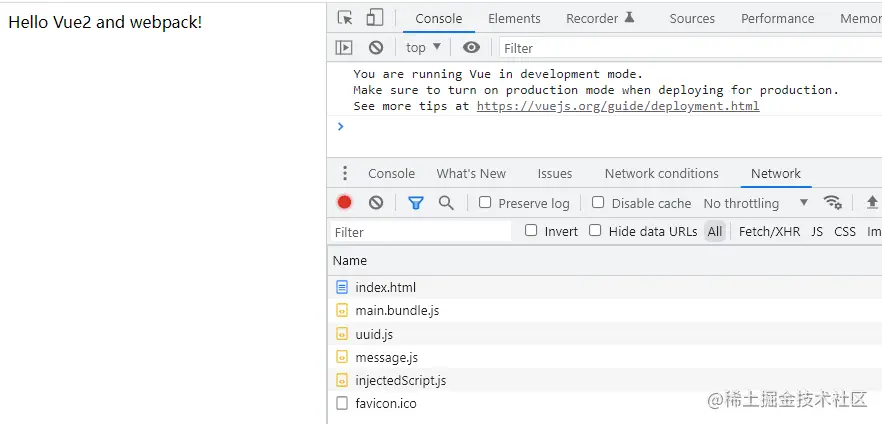The height and width of the screenshot is (424, 882).
Task: Open network conditions wifi gear icon
Action: (x=832, y=202)
